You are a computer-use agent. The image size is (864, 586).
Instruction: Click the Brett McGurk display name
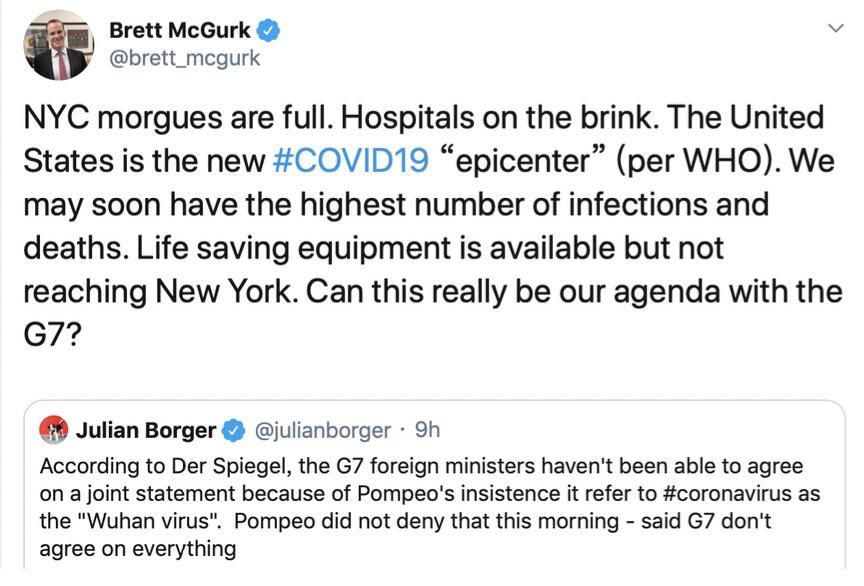(180, 30)
